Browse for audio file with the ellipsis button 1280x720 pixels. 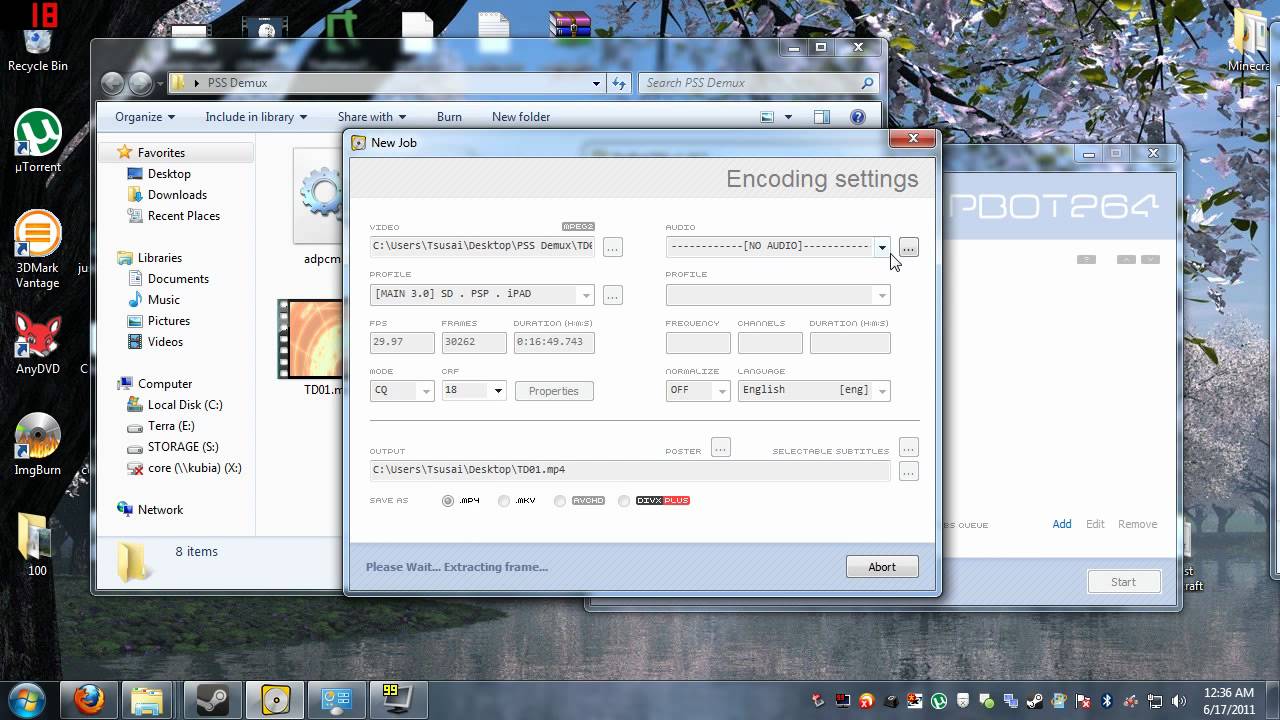(x=908, y=247)
